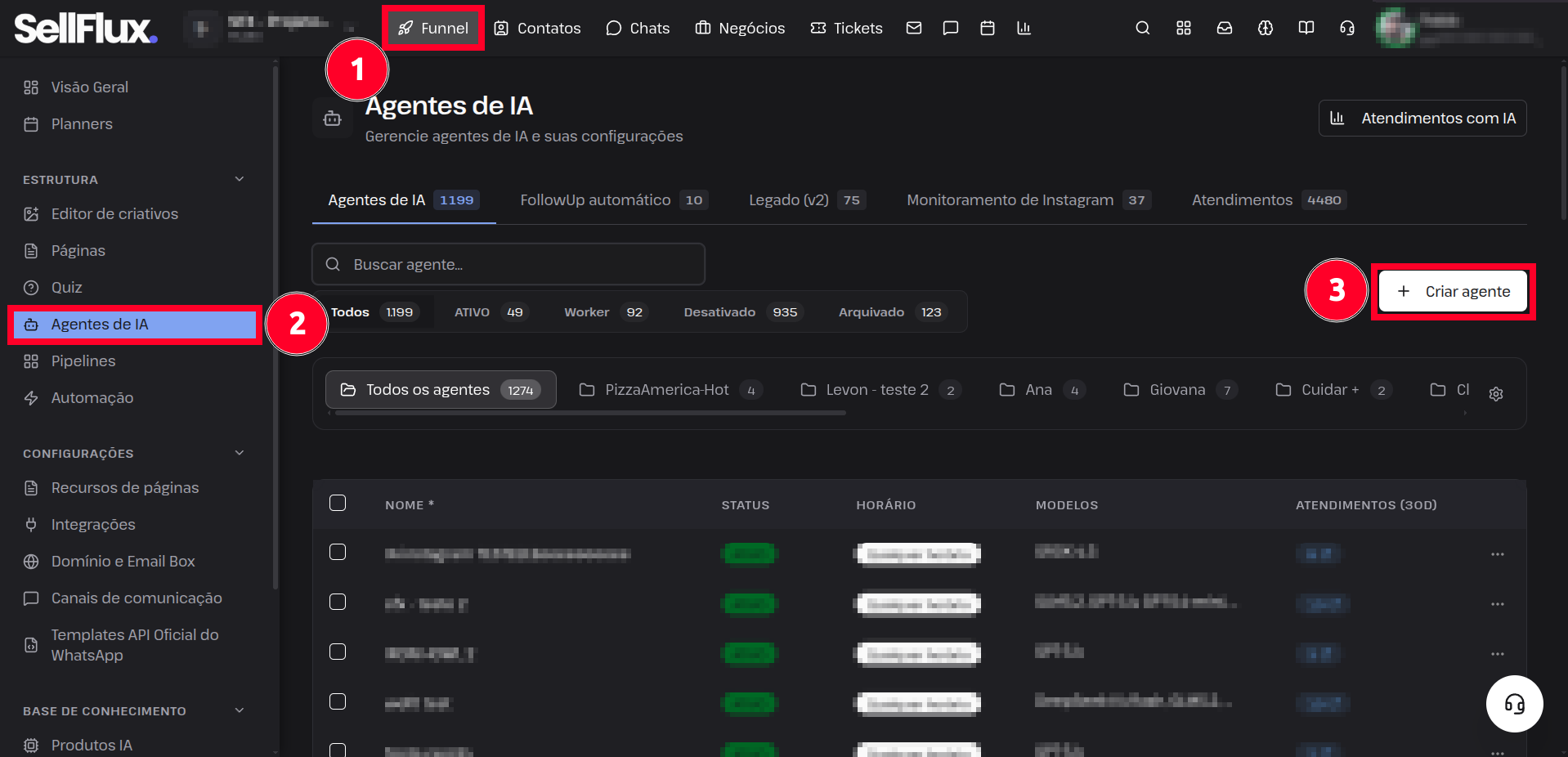Switch to Monitoramento de Instagram tab
This screenshot has width=1568, height=757.
coord(1029,200)
